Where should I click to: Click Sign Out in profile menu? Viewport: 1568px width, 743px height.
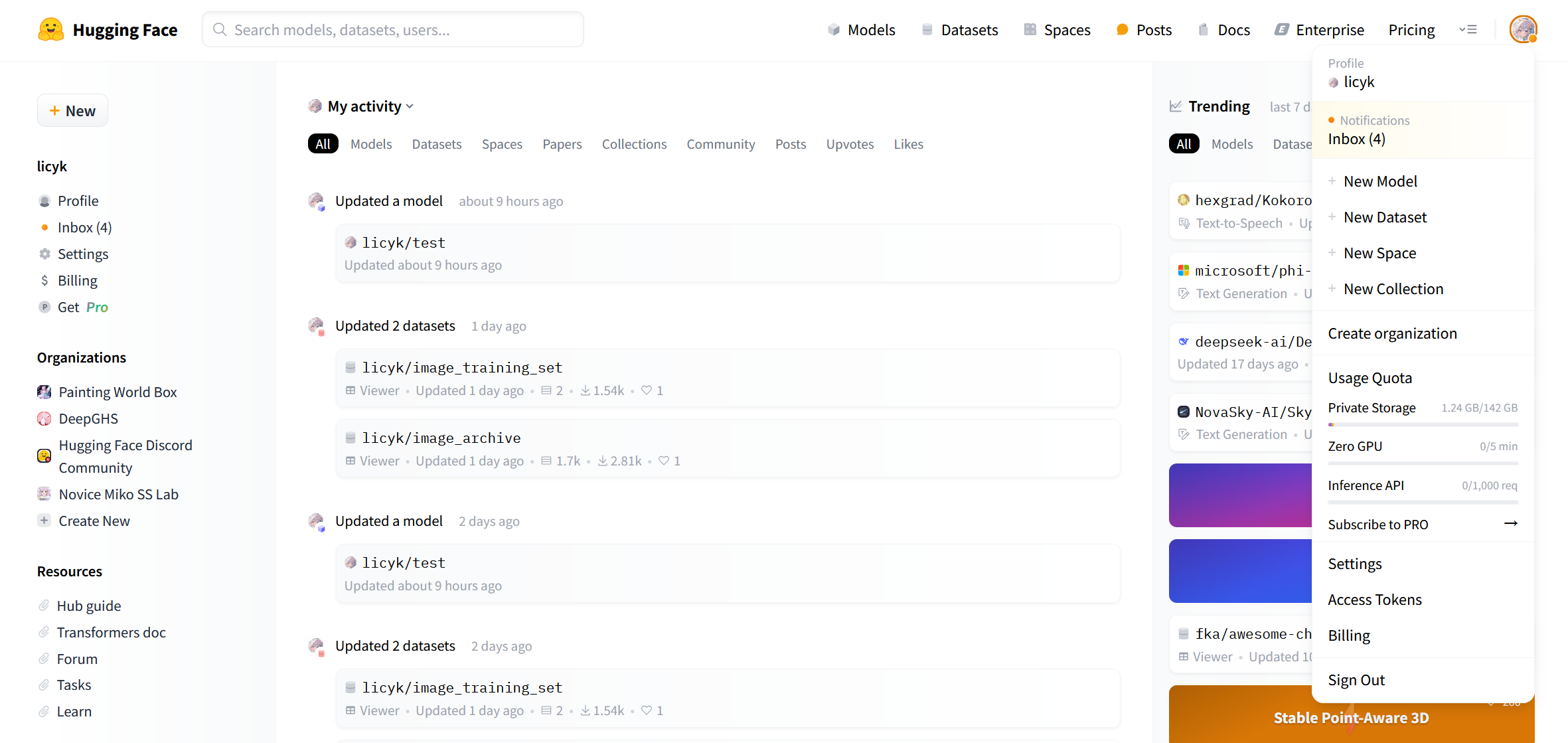(1356, 680)
